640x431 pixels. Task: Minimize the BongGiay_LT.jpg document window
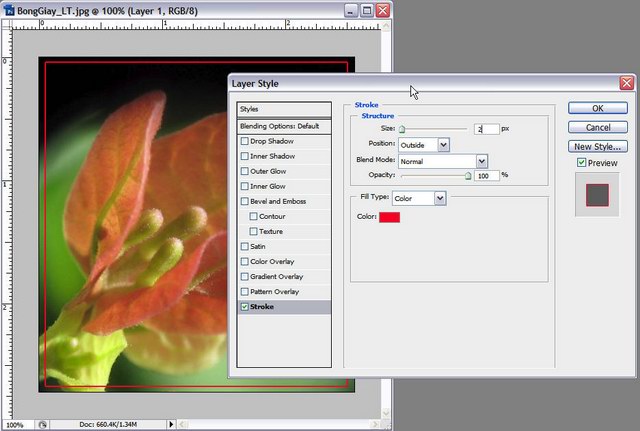(x=351, y=11)
